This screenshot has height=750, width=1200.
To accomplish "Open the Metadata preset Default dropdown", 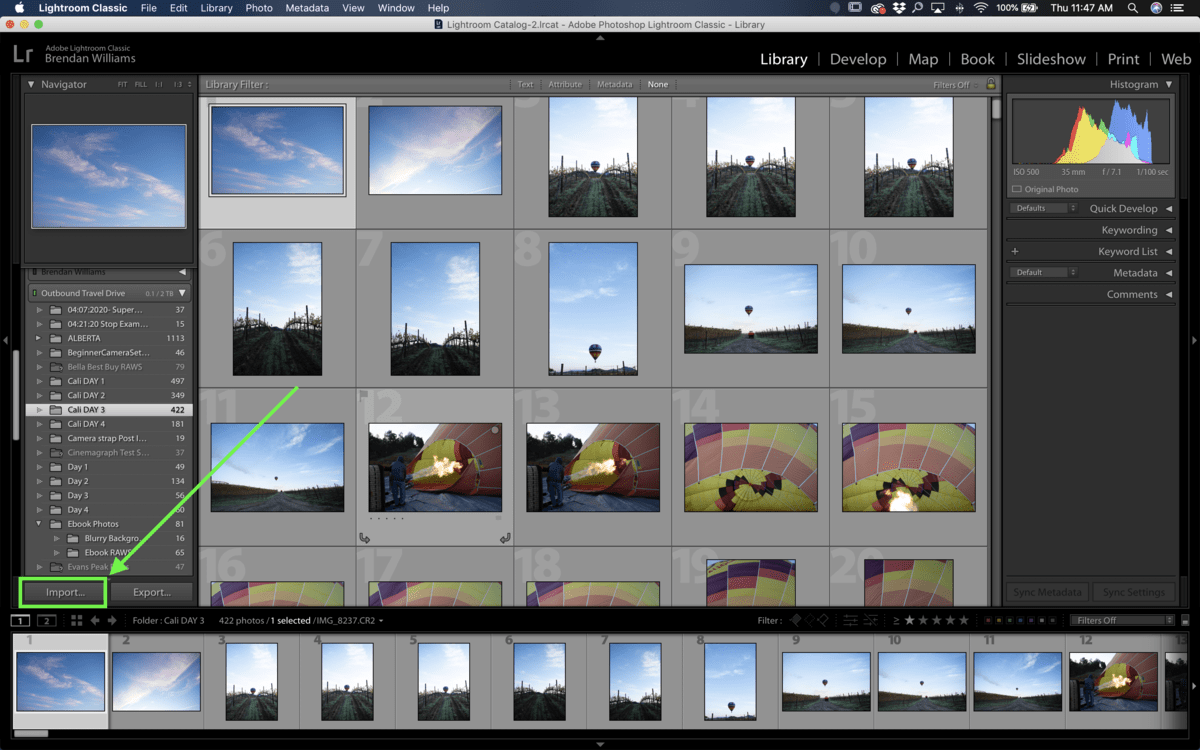I will (1043, 272).
